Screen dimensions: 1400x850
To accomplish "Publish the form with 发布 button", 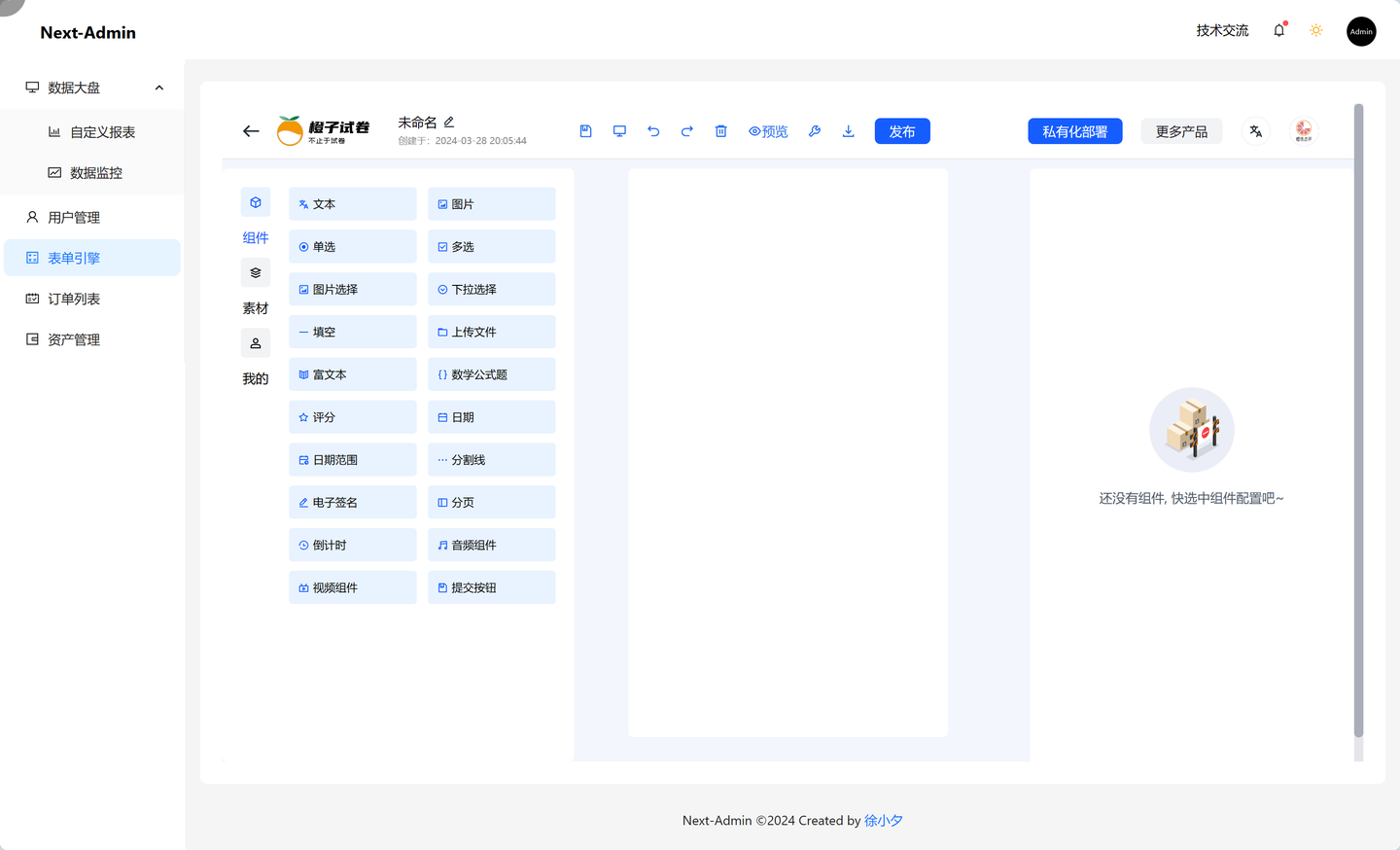I will (x=902, y=130).
